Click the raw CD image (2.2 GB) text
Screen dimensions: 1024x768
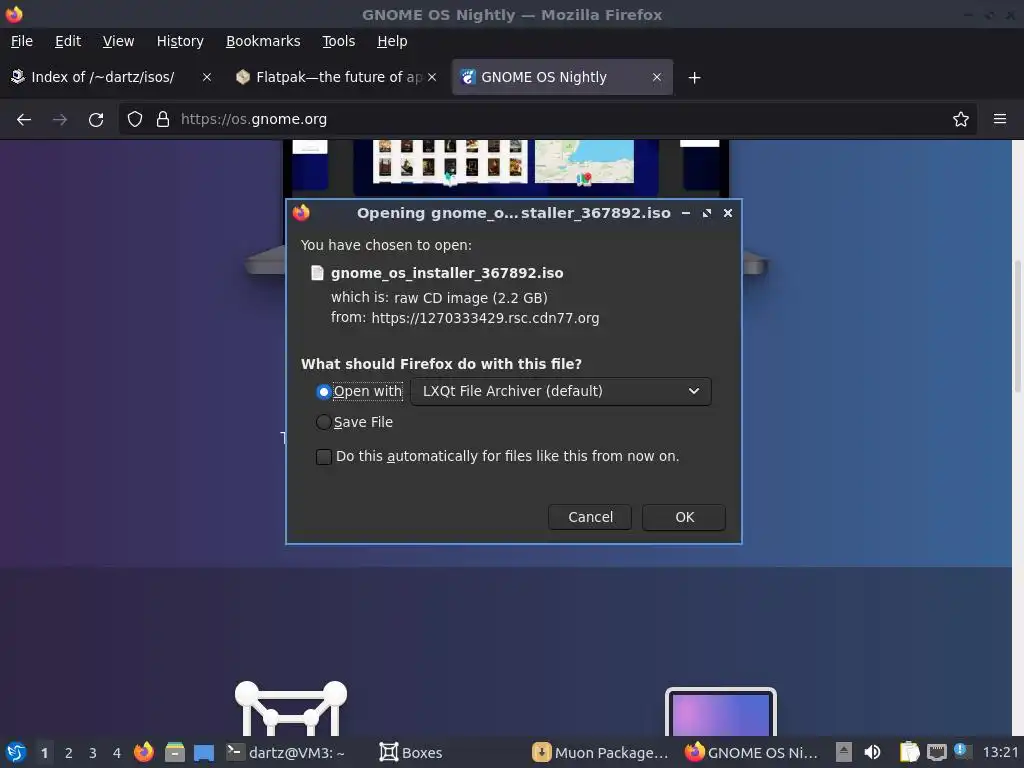click(x=471, y=298)
